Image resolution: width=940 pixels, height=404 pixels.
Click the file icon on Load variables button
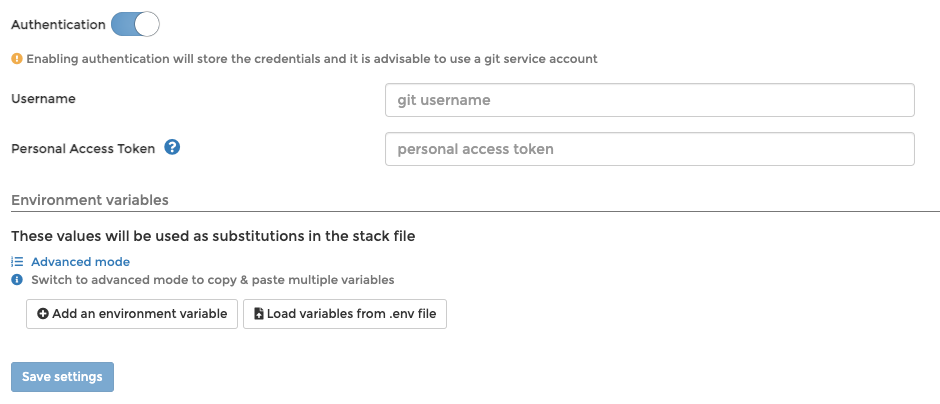point(259,314)
